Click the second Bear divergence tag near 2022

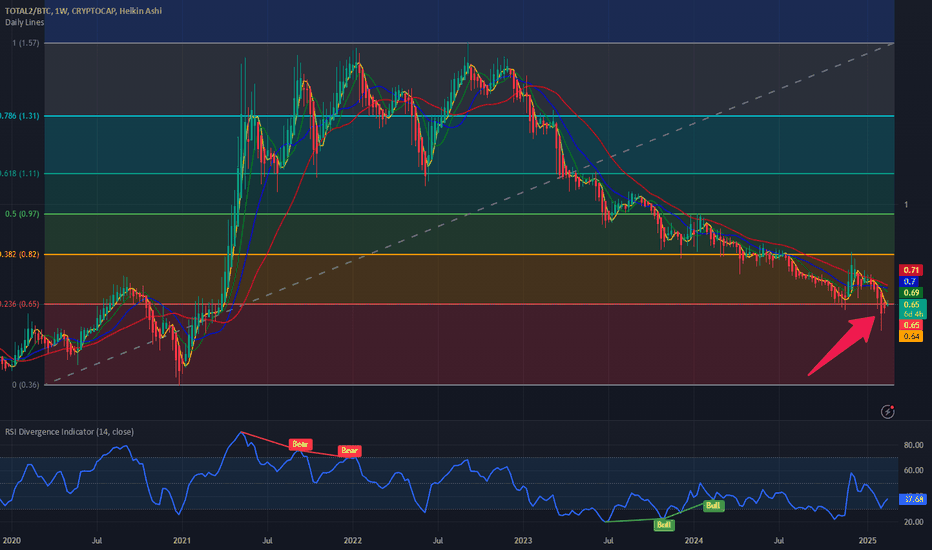350,451
